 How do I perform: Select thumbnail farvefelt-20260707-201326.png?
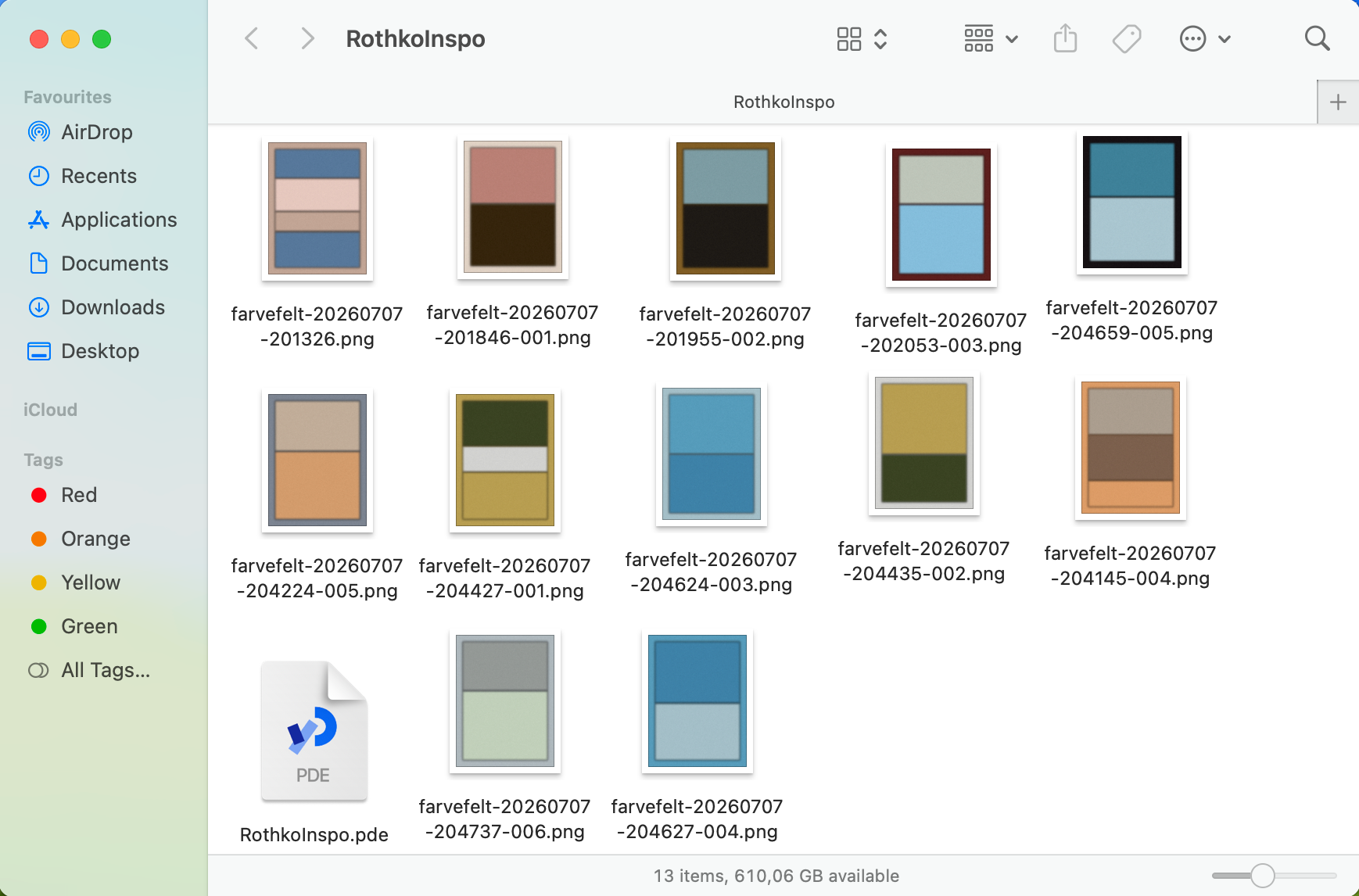[x=317, y=209]
